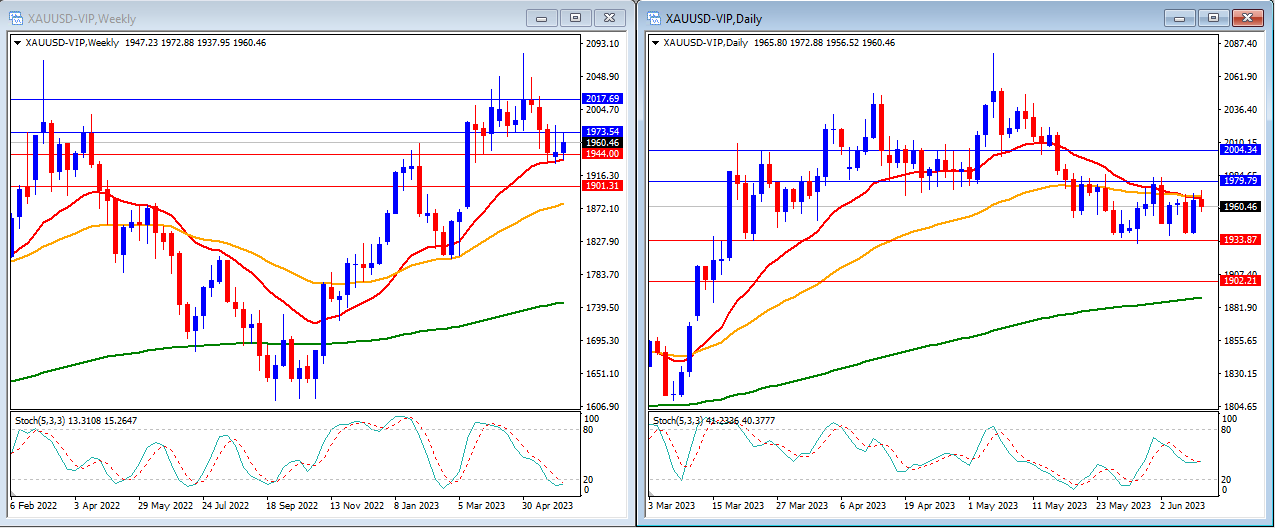Click the Daily chart window title icon
The width and height of the screenshot is (1276, 528).
[654, 18]
